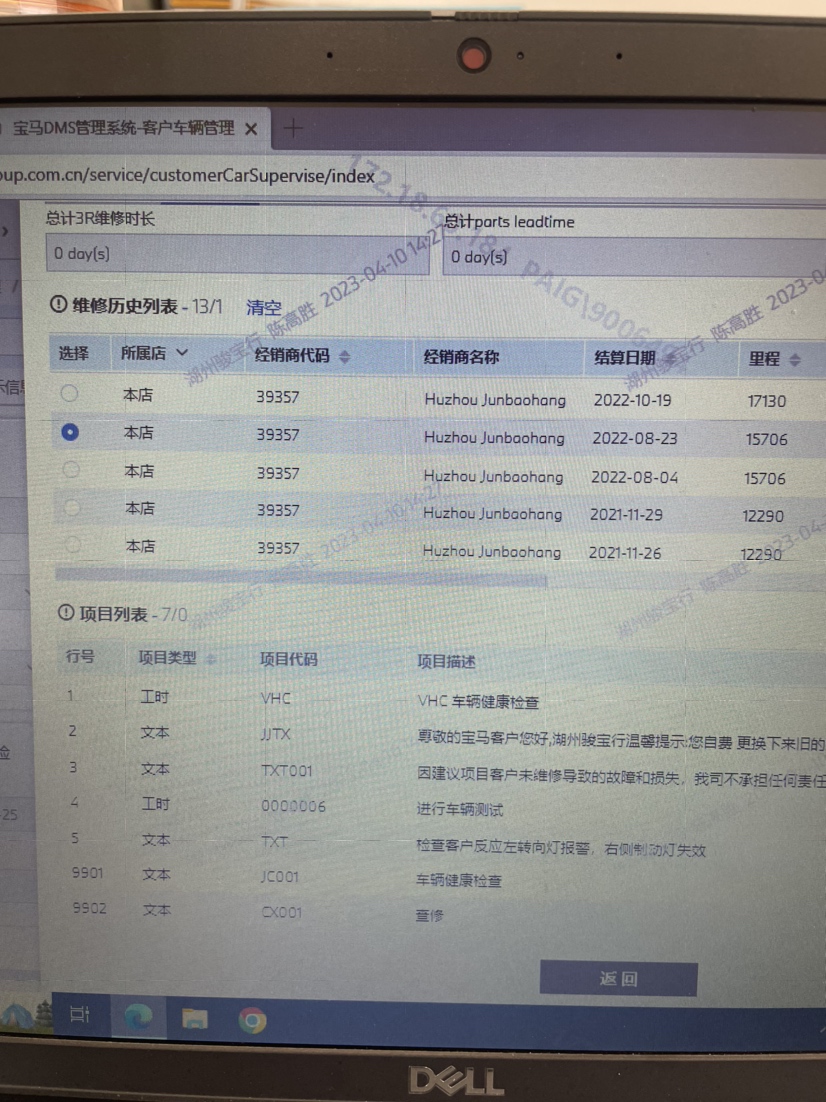Click 工时 type in item row 4
826x1102 pixels.
(155, 803)
